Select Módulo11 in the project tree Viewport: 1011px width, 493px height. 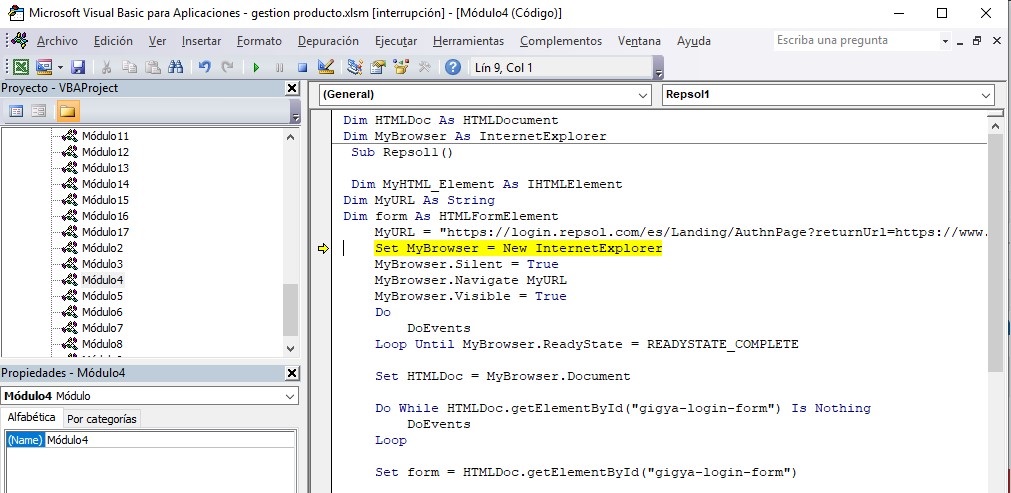pyautogui.click(x=105, y=136)
